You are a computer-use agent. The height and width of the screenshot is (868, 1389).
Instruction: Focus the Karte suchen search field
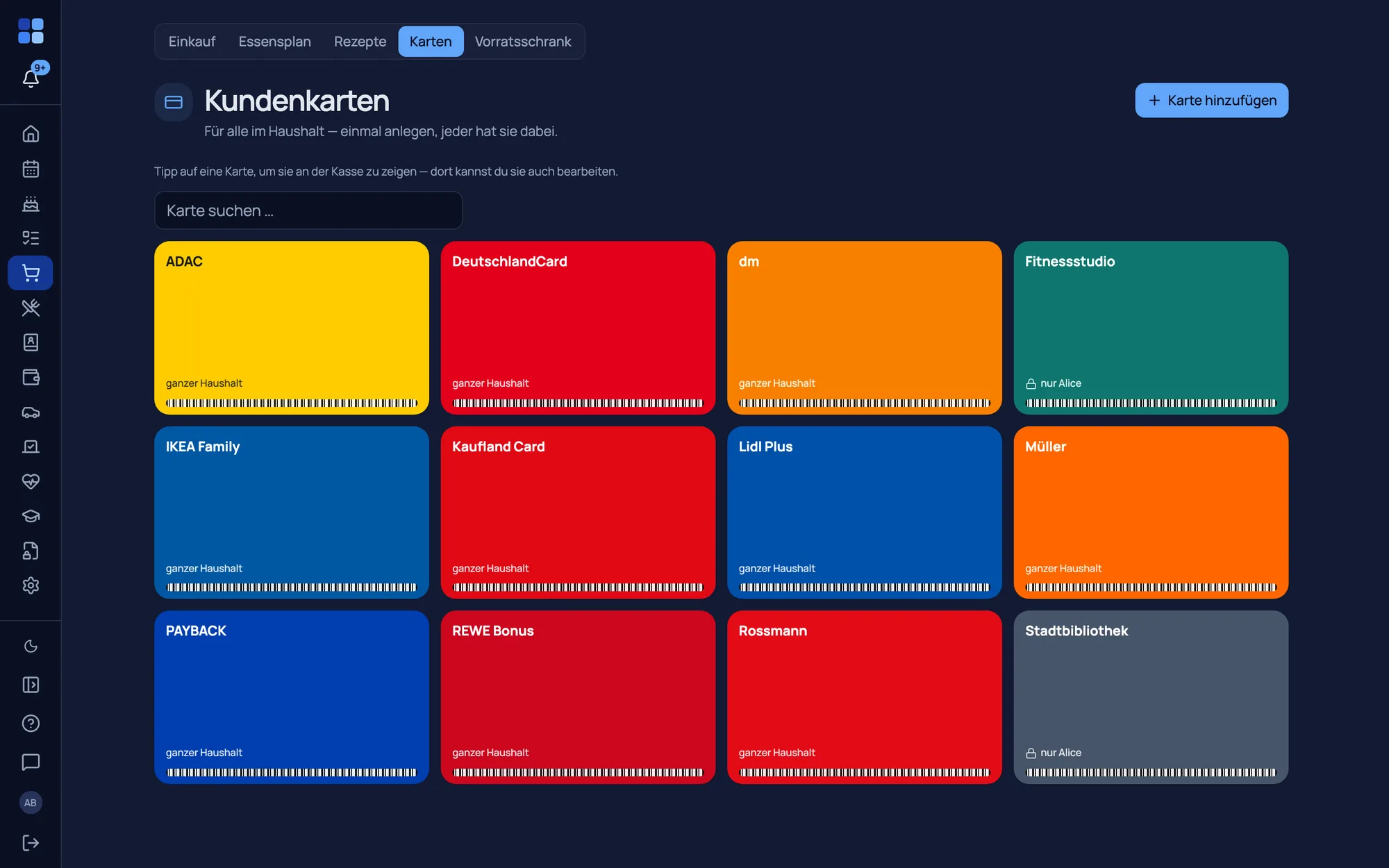coord(308,210)
